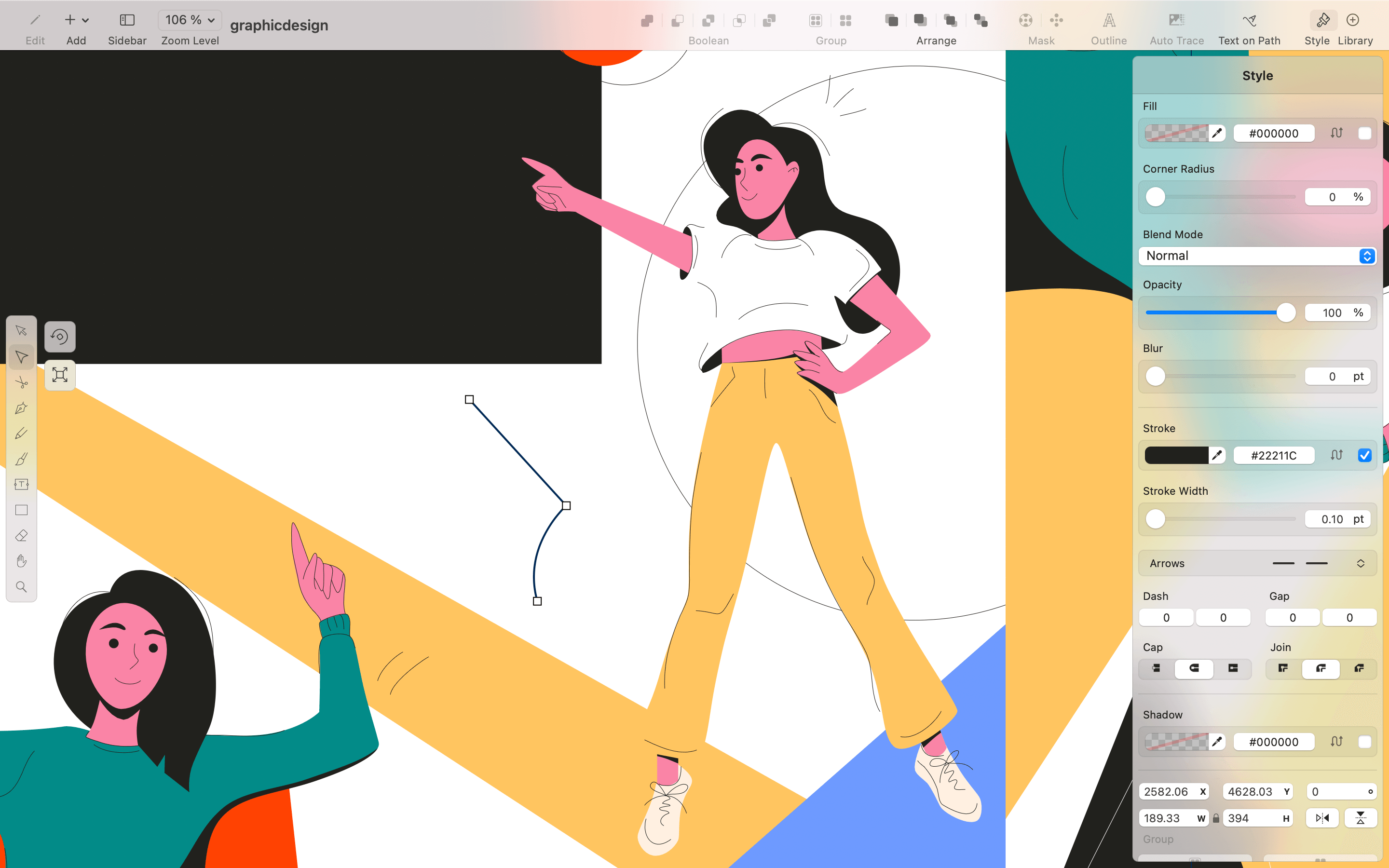Apply Boolean Divide operation
Image resolution: width=1389 pixels, height=868 pixels.
tap(769, 21)
